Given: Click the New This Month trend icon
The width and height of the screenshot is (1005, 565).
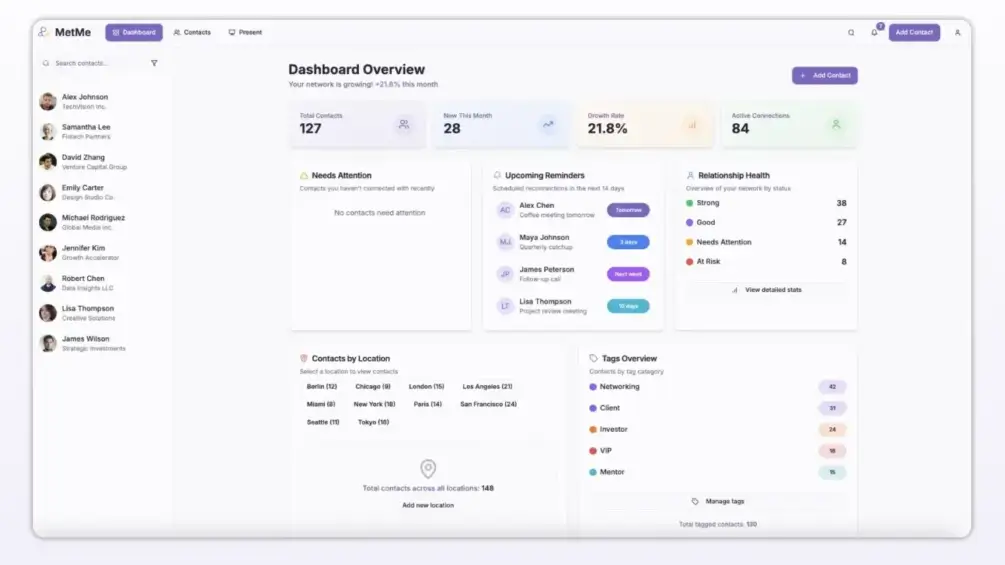Looking at the screenshot, I should click(548, 125).
